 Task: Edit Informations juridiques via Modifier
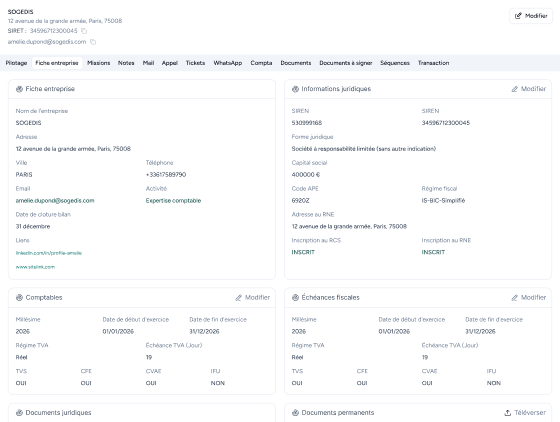529,89
